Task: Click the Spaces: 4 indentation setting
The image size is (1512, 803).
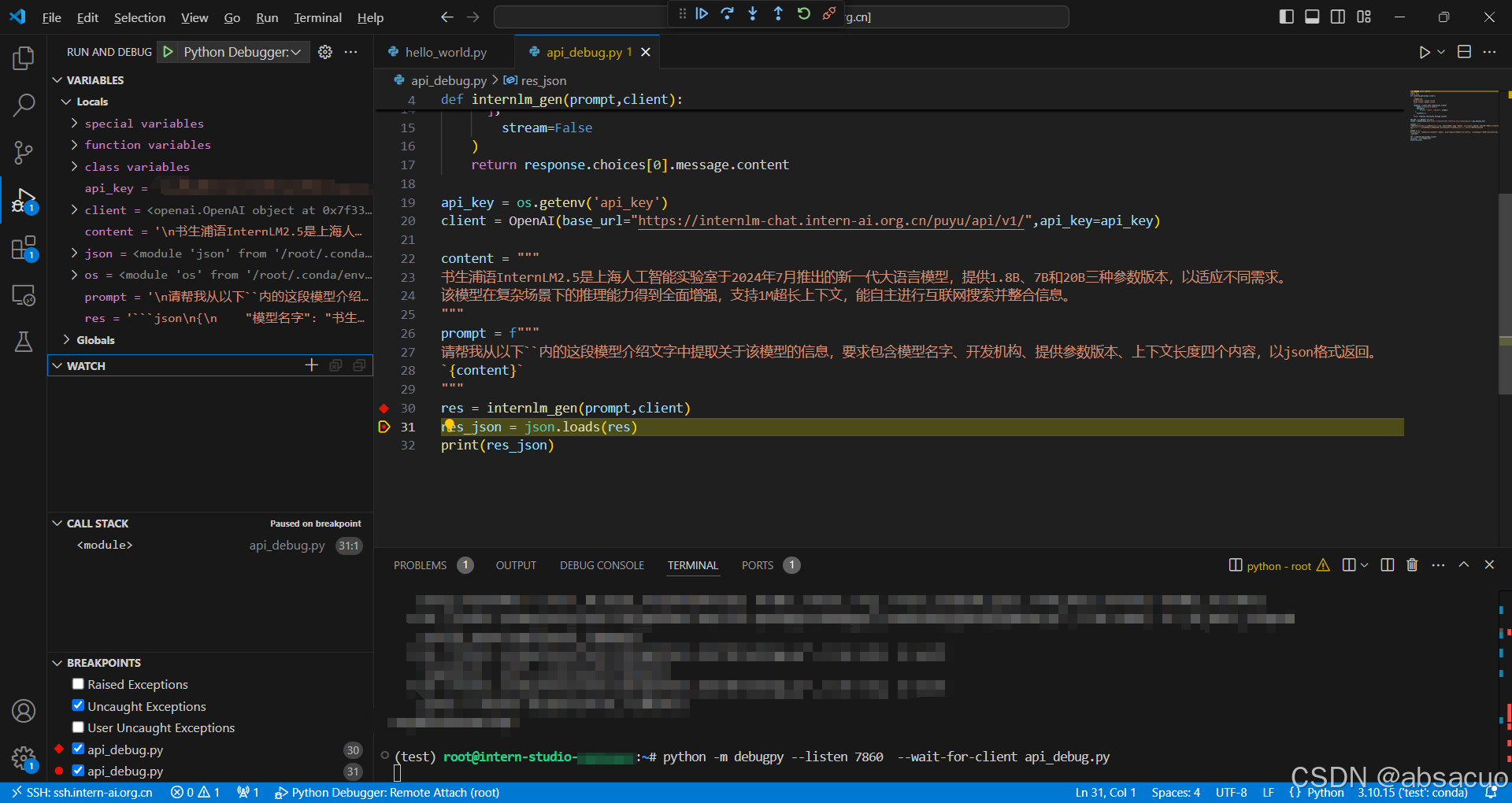Action: point(1176,793)
